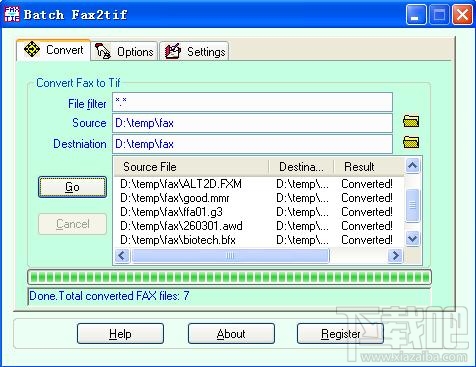Screen dimensions: 476x367
Task: Click the Destina... column header
Action: [301, 167]
